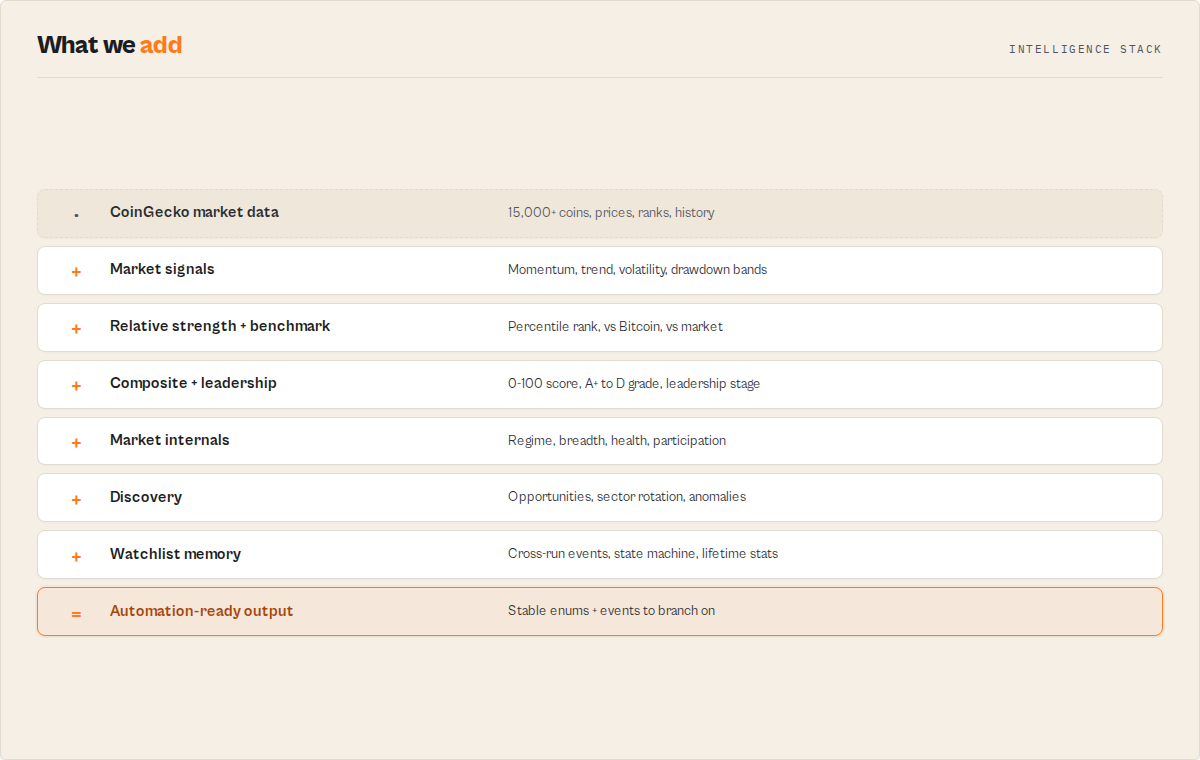Image resolution: width=1200 pixels, height=760 pixels.
Task: Select the Relative strength + benchmark title
Action: tap(220, 326)
